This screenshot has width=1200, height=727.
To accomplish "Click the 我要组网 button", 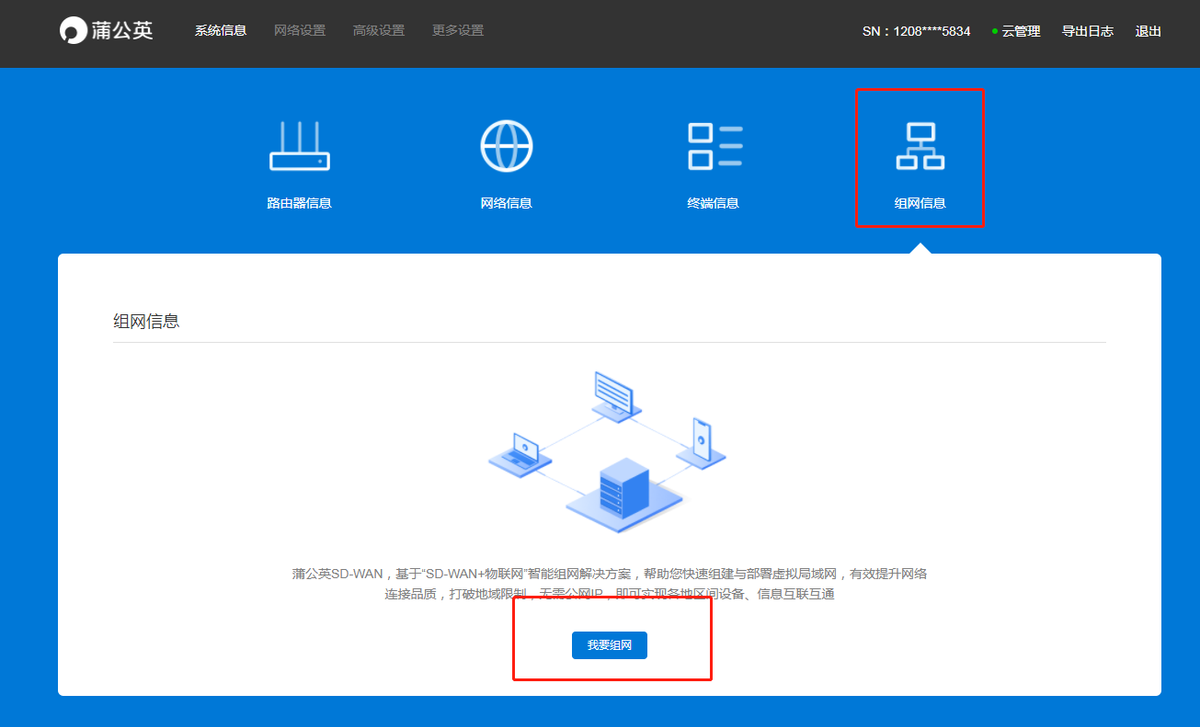I will (x=609, y=646).
